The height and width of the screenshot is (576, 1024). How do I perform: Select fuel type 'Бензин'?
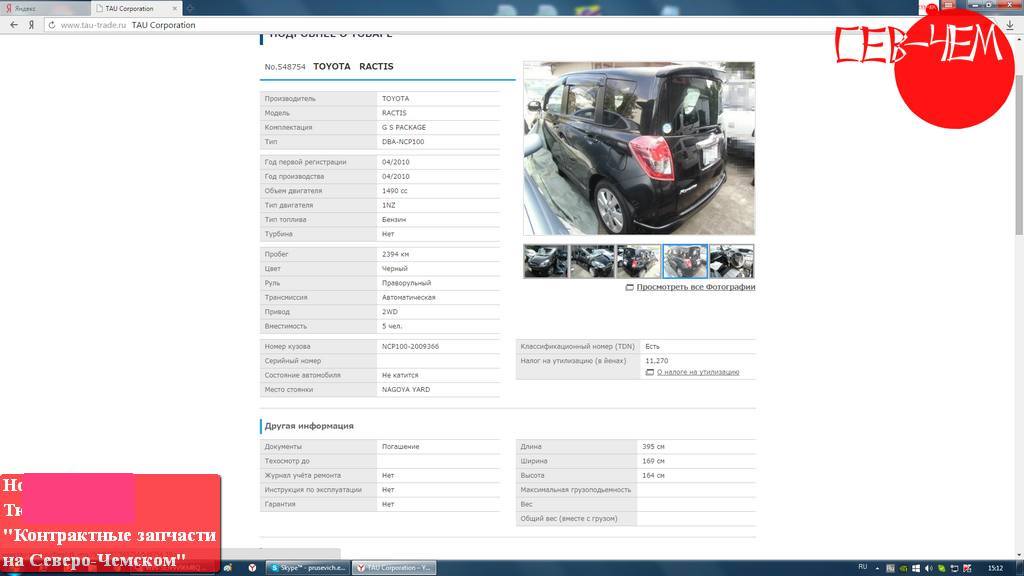(x=394, y=219)
